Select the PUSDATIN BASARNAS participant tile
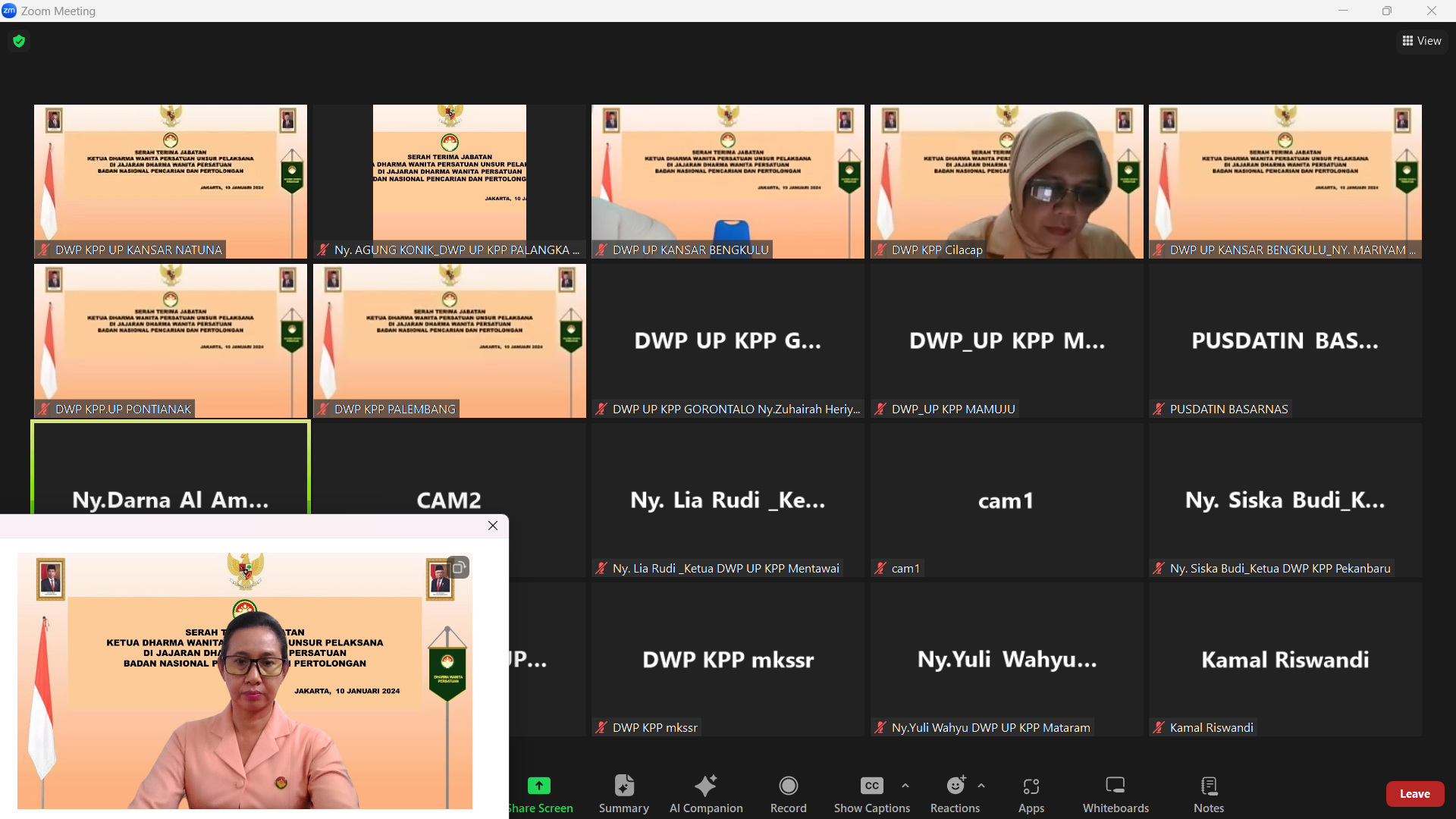Image resolution: width=1456 pixels, height=819 pixels. (1285, 340)
